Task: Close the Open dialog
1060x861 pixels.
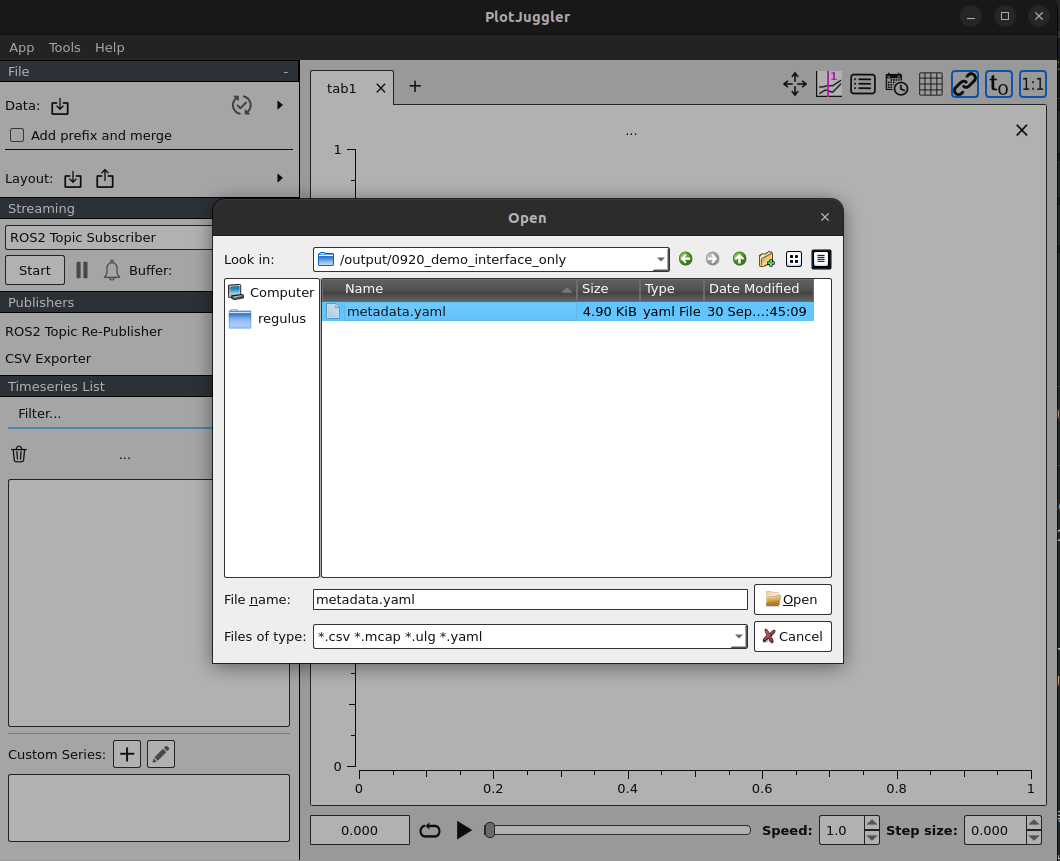Action: click(825, 217)
